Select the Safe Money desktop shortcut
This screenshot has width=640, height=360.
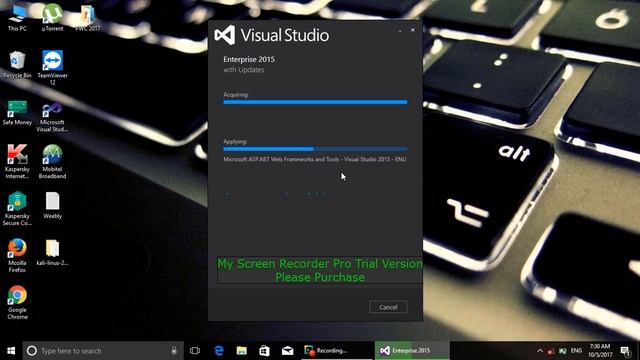pos(17,113)
